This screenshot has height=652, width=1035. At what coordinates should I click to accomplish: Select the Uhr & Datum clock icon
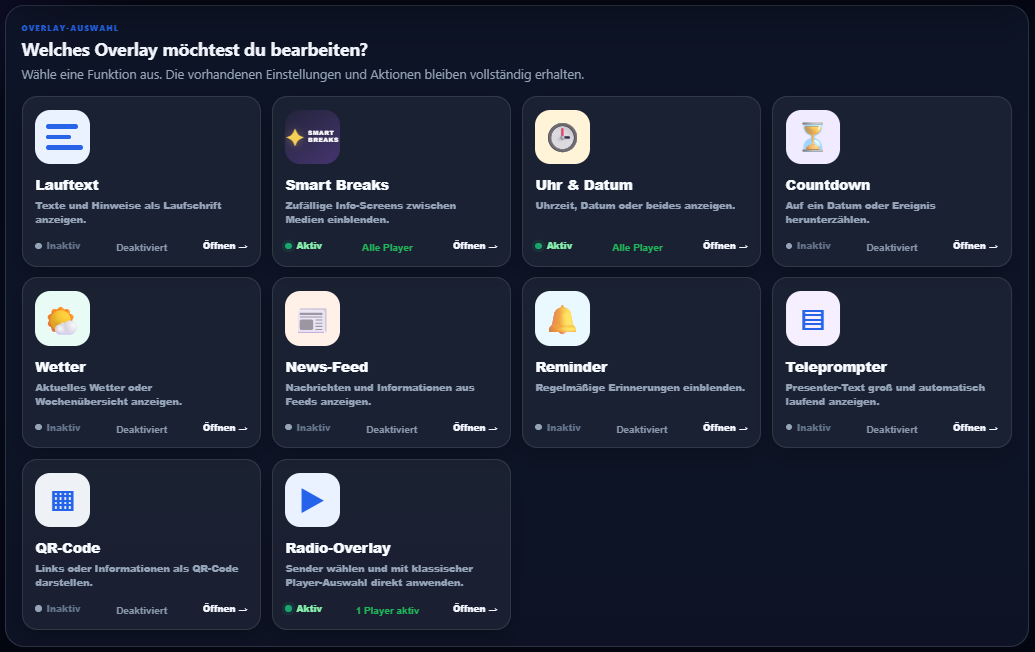click(562, 137)
